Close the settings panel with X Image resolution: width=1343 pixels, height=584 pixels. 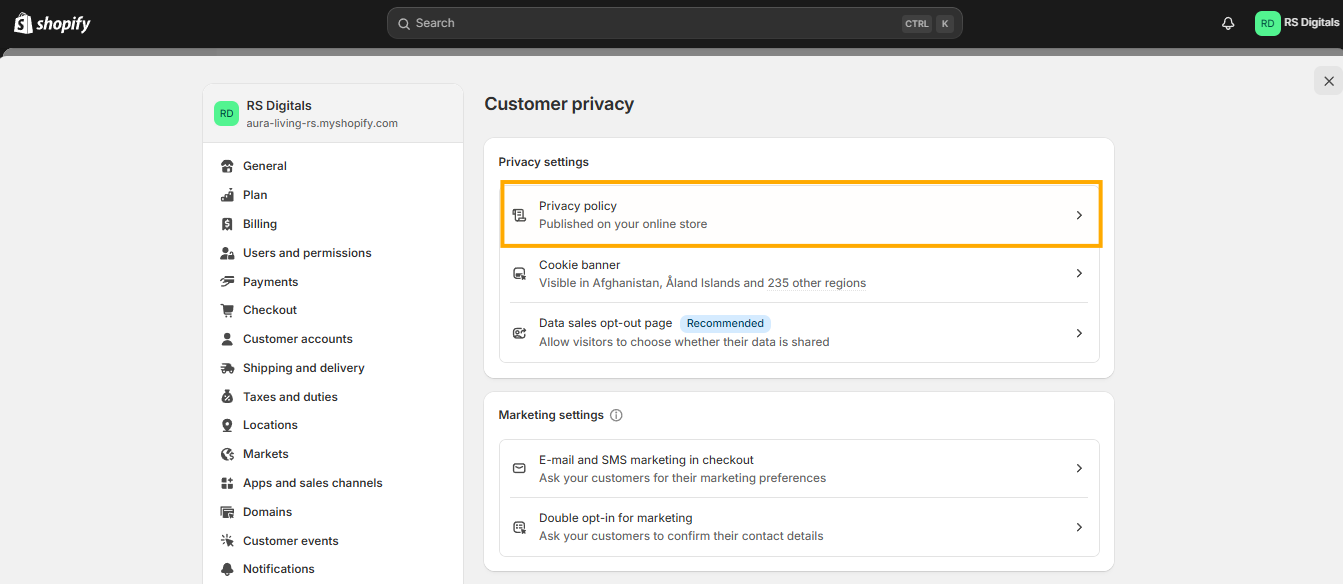1328,81
